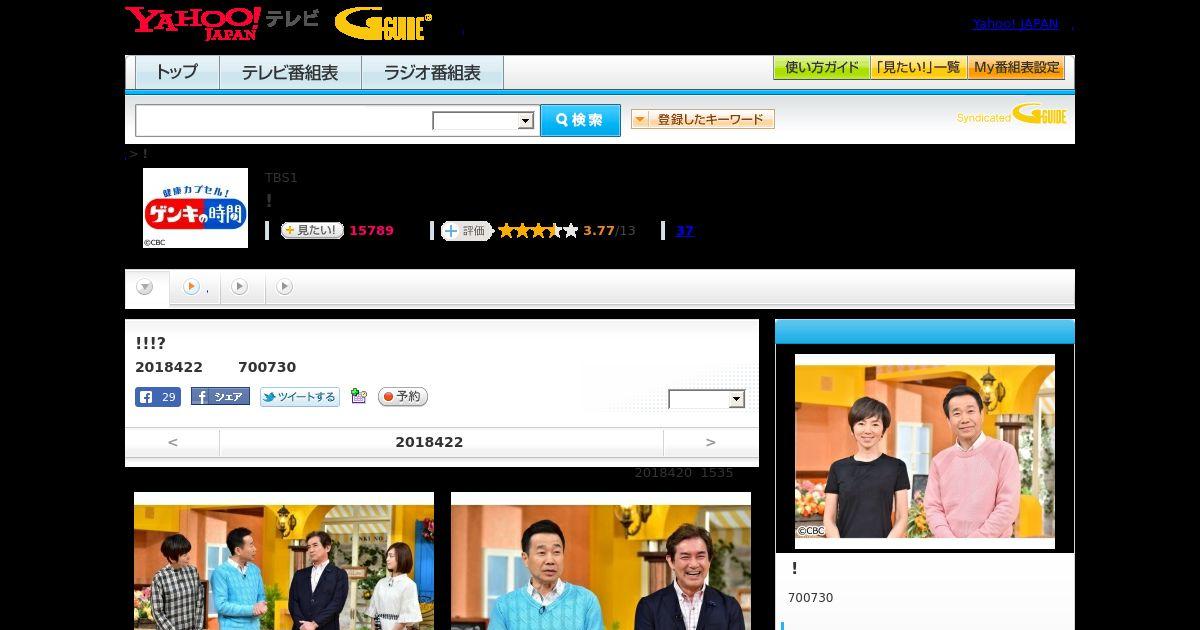Click the calendar-add icon next to tweet
This screenshot has height=630, width=1200.
pos(359,397)
